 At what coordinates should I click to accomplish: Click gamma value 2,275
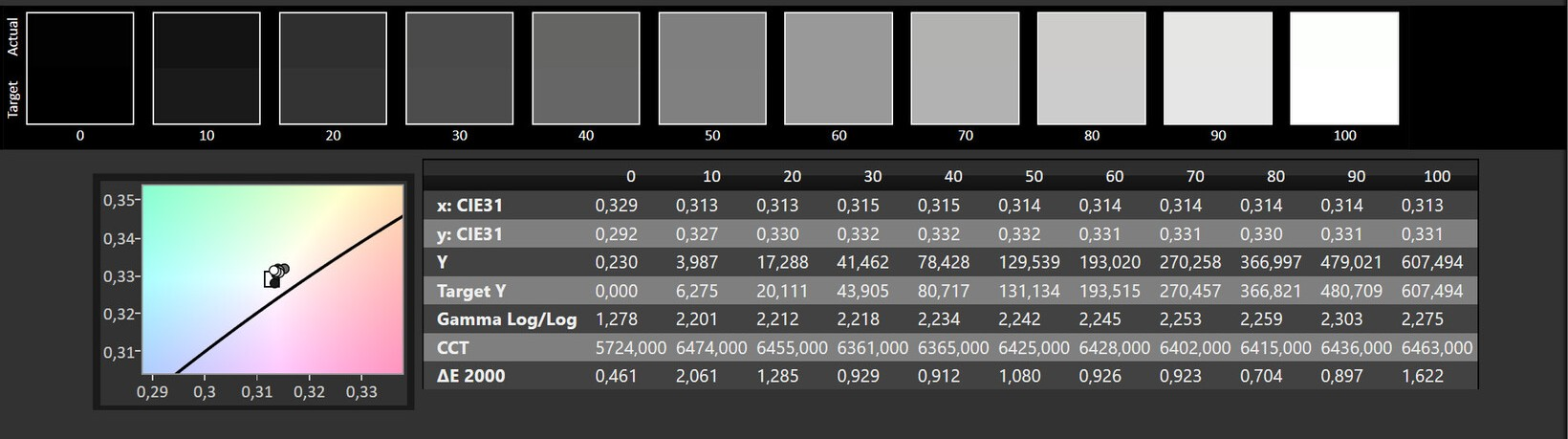[1423, 319]
